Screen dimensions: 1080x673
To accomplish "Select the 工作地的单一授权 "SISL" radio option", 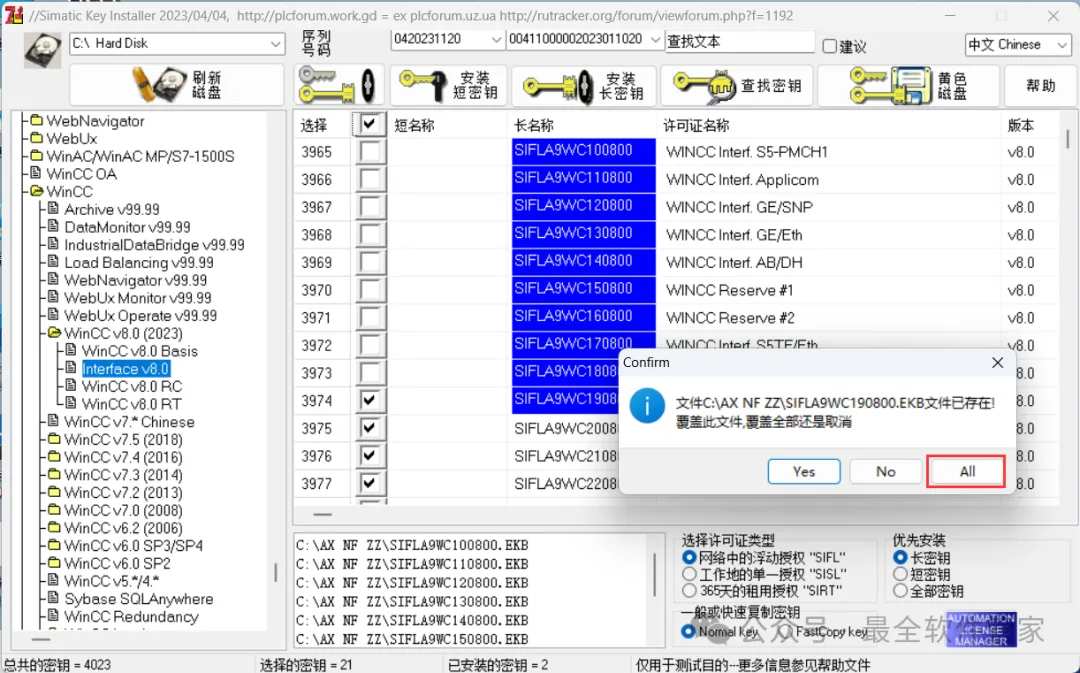I will tap(689, 574).
